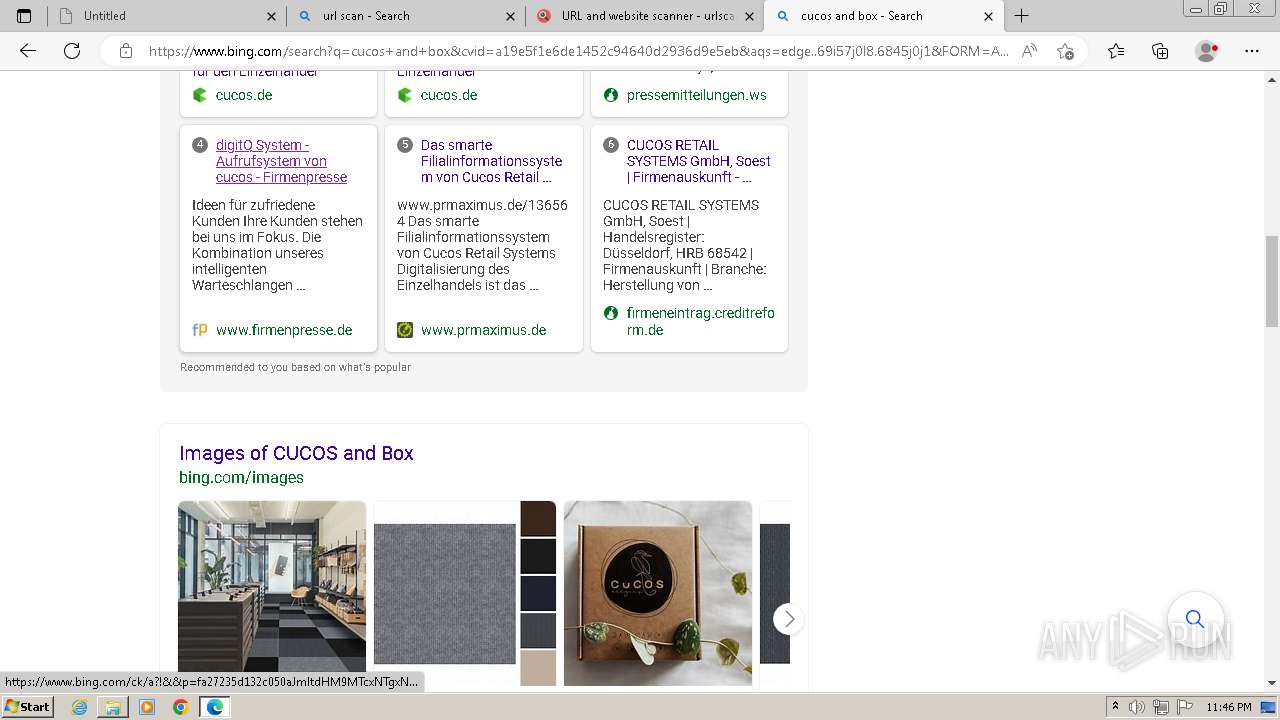Screen dimensions: 1280x720
Task: Select the black color swatch
Action: point(538,556)
